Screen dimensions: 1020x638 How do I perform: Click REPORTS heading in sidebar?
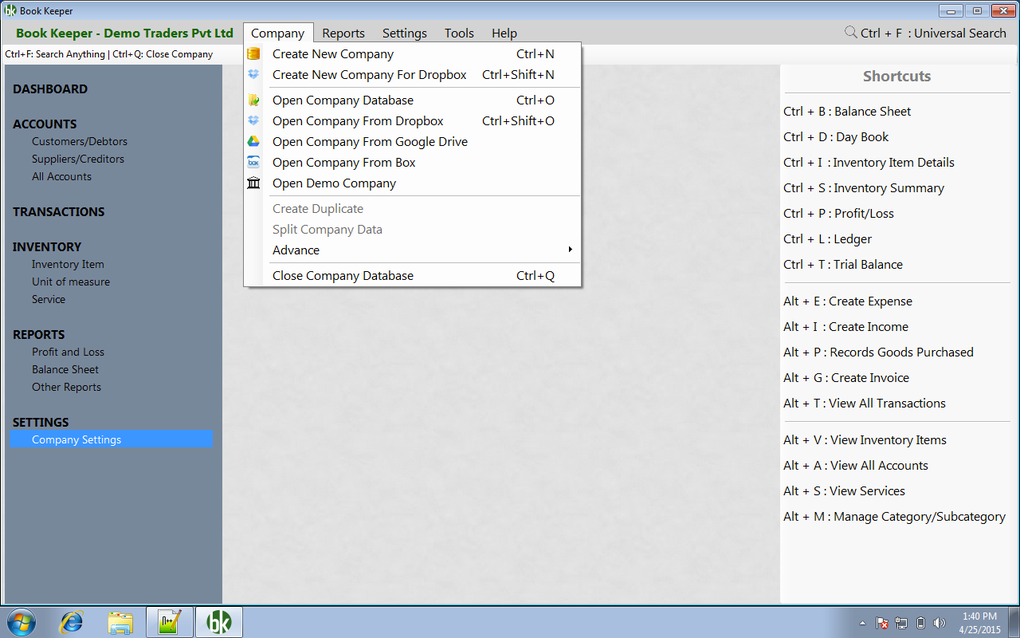38,335
